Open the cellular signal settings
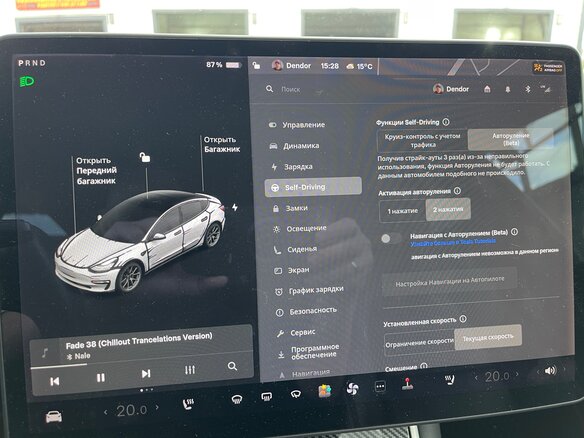Image resolution: width=584 pixels, height=438 pixels. pos(546,89)
